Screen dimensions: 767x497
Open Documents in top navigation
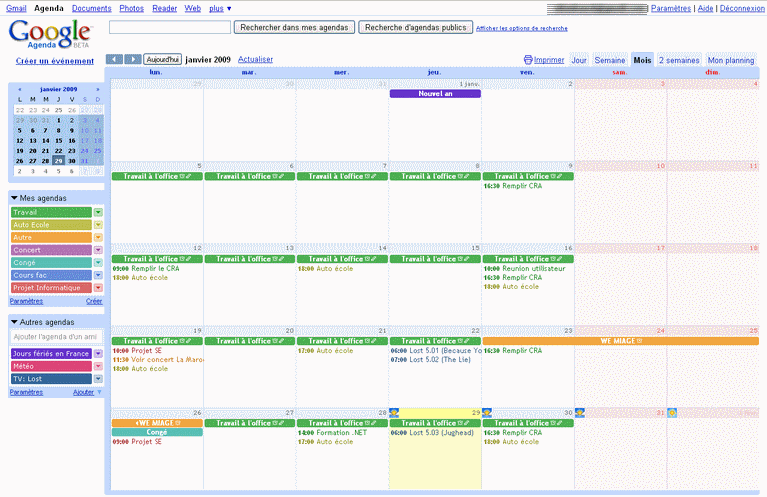click(91, 8)
